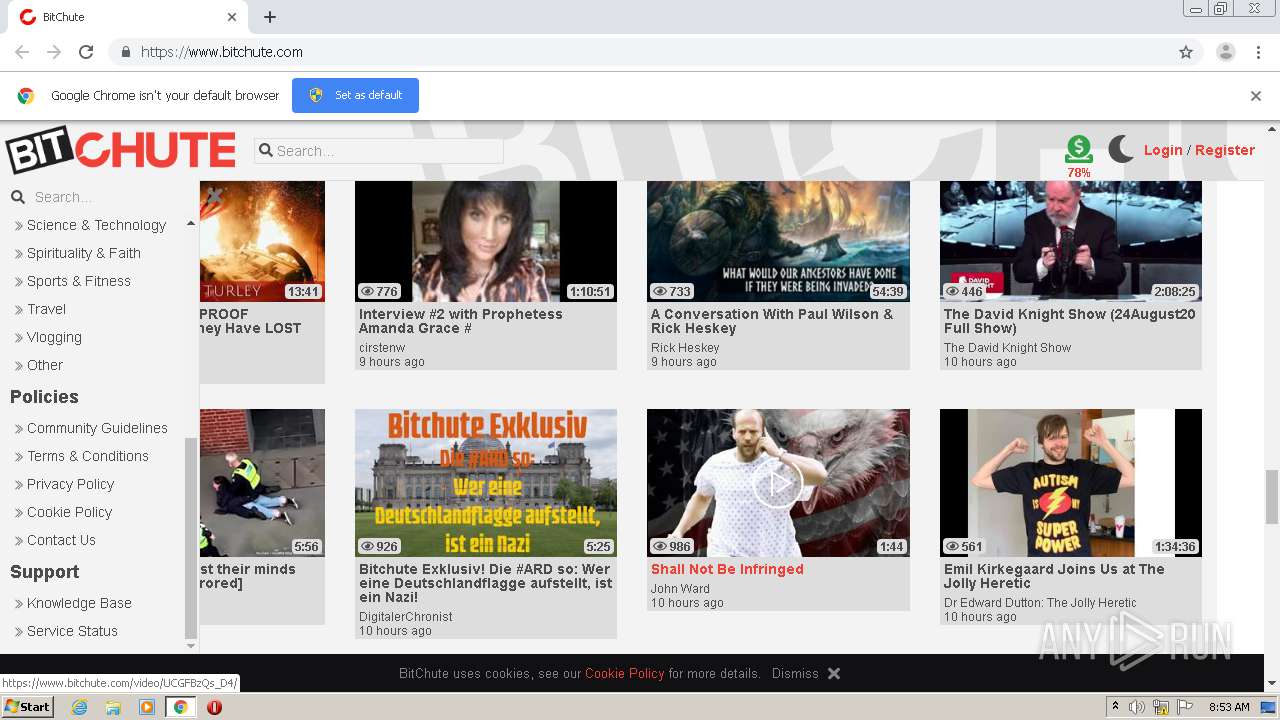Visit John Ward channel link

(x=680, y=589)
